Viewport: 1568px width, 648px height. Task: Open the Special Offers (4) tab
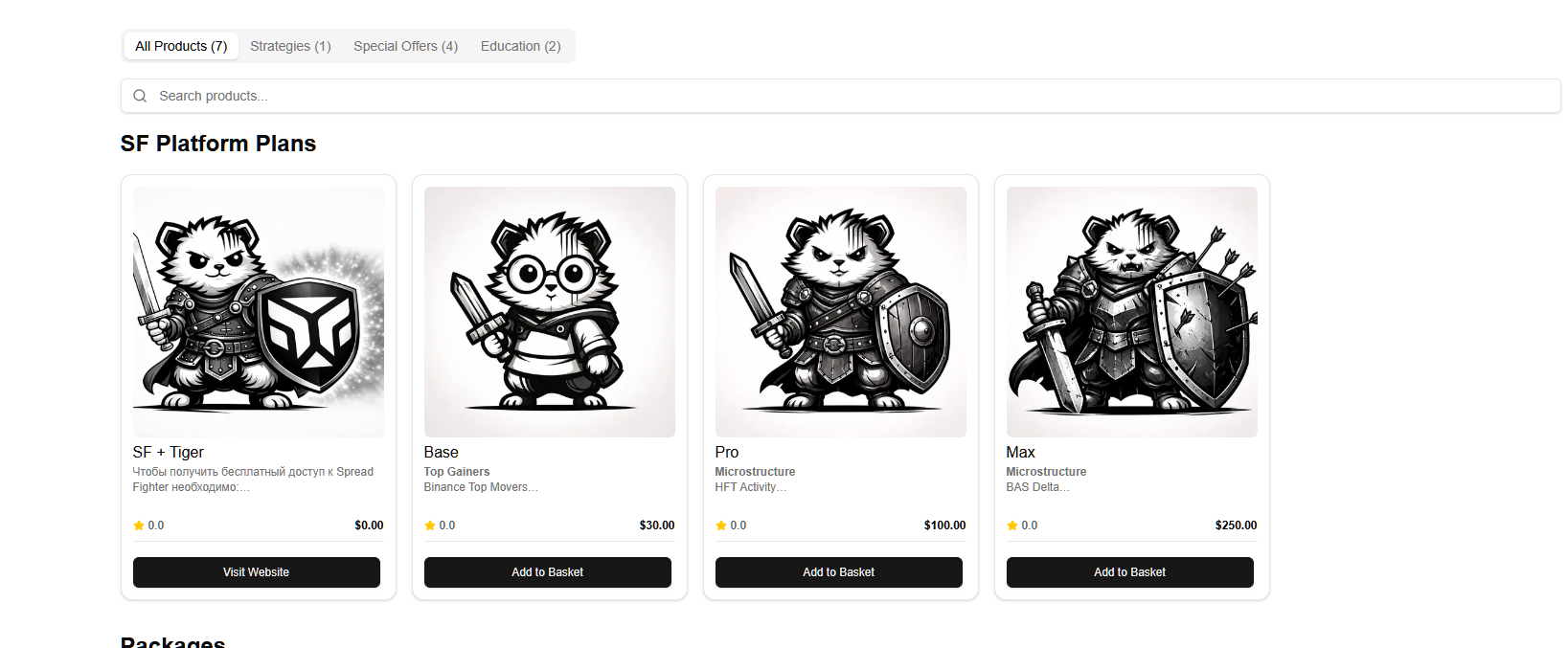pos(405,46)
